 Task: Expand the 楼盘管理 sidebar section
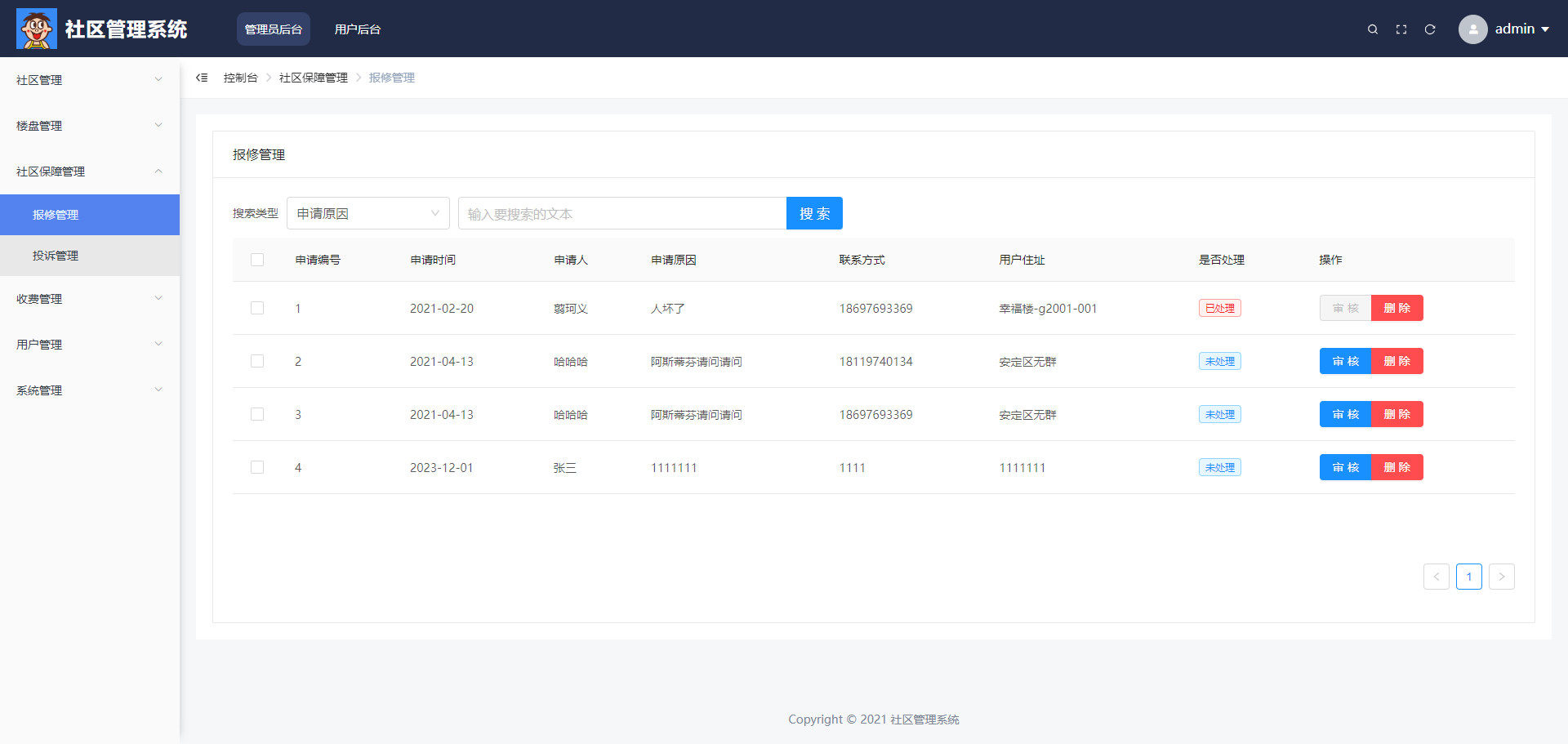pyautogui.click(x=89, y=126)
